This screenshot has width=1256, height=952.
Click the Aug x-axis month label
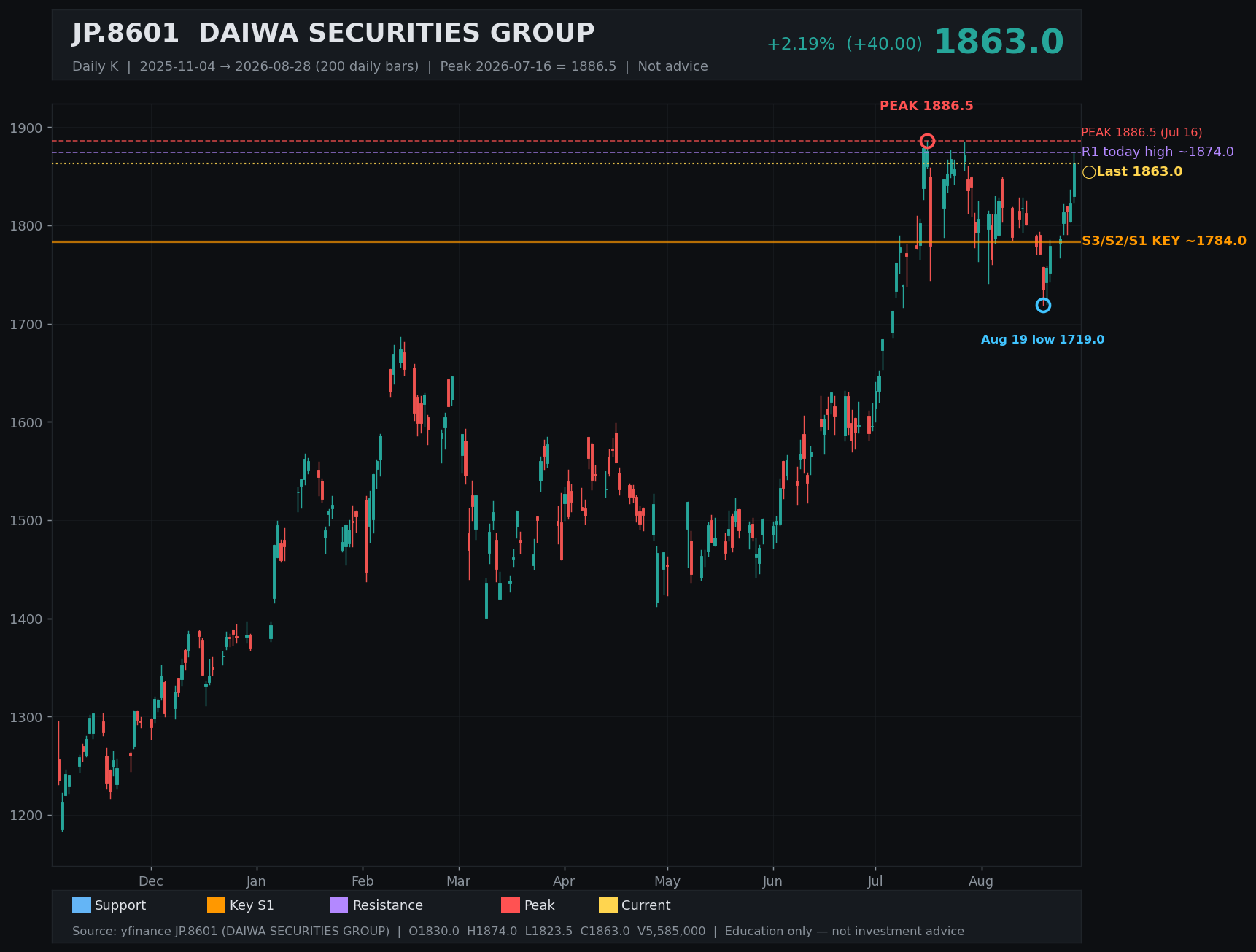[981, 881]
